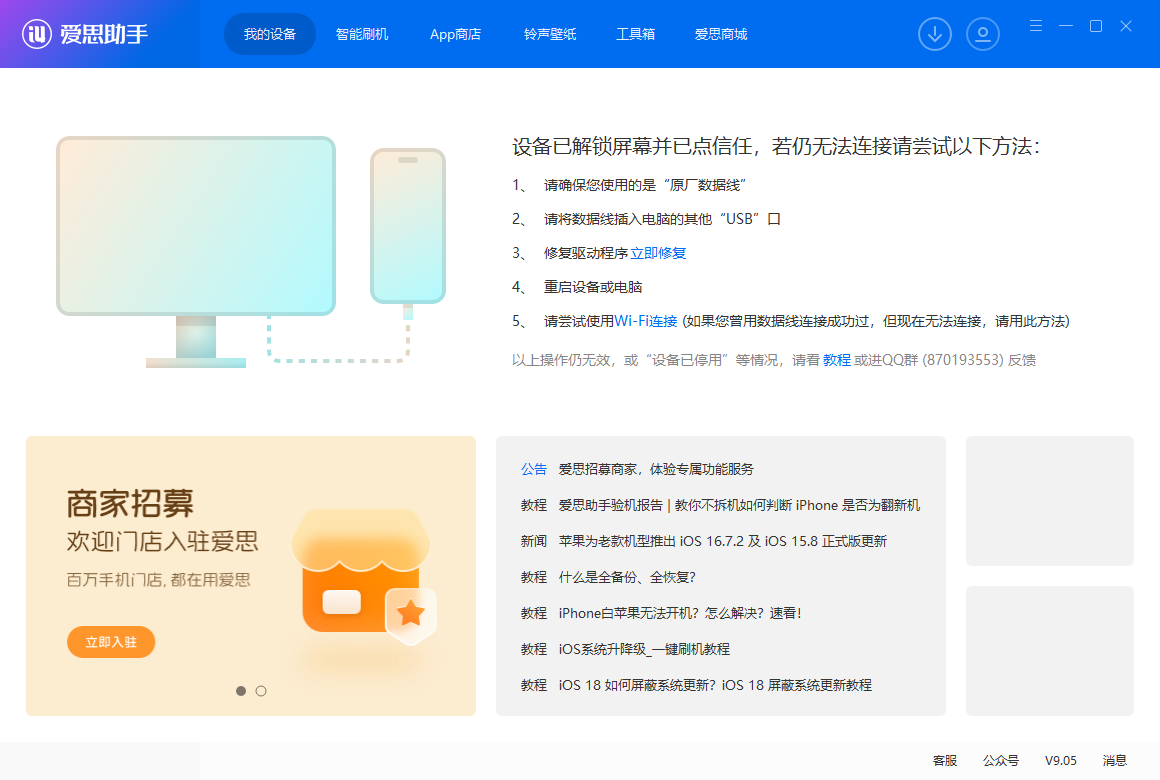The image size is (1160, 780).
Task: Open the user account profile icon
Action: coord(983,34)
